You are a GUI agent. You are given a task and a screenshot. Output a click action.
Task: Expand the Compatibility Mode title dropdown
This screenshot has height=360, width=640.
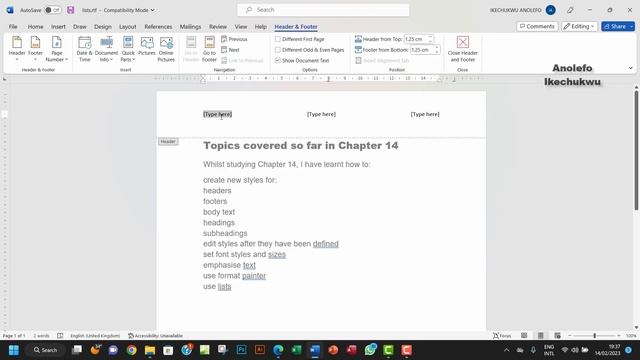click(x=152, y=10)
